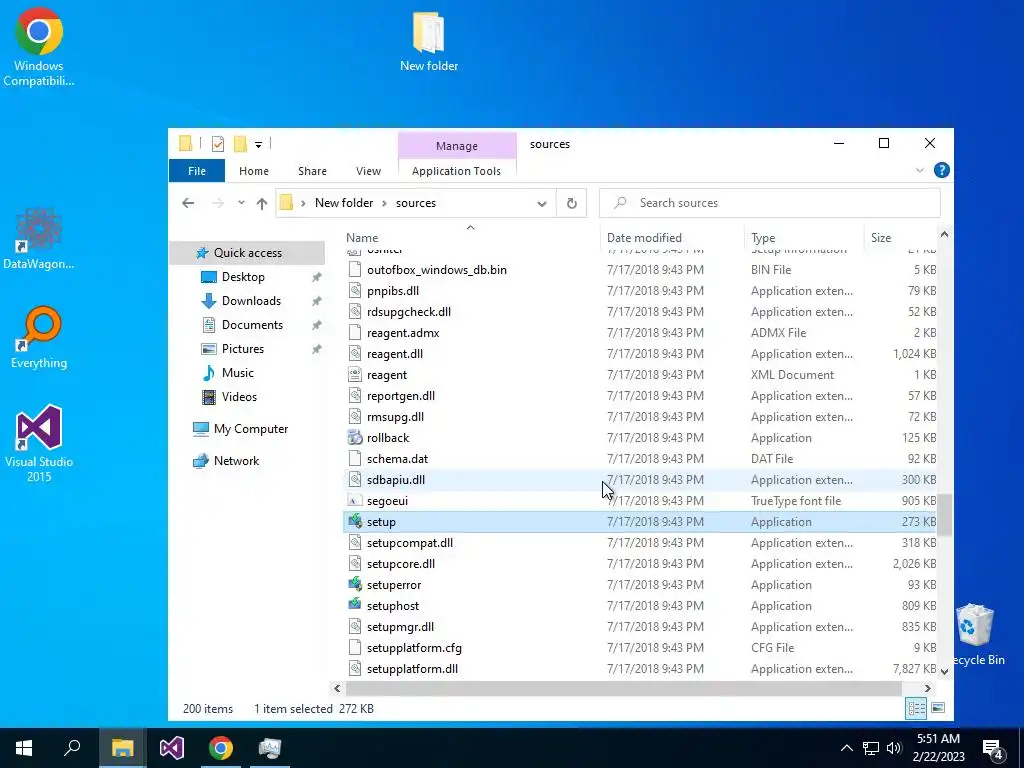Screen dimensions: 1024x768
Task: Select the New folder desktop icon
Action: click(x=428, y=41)
